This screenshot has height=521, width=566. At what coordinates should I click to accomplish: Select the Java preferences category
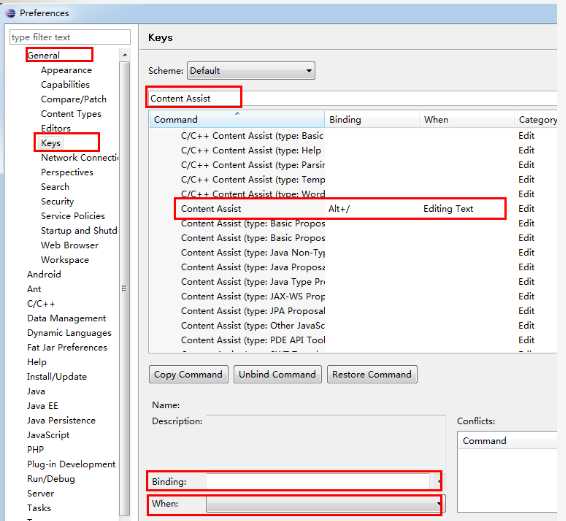pos(36,391)
